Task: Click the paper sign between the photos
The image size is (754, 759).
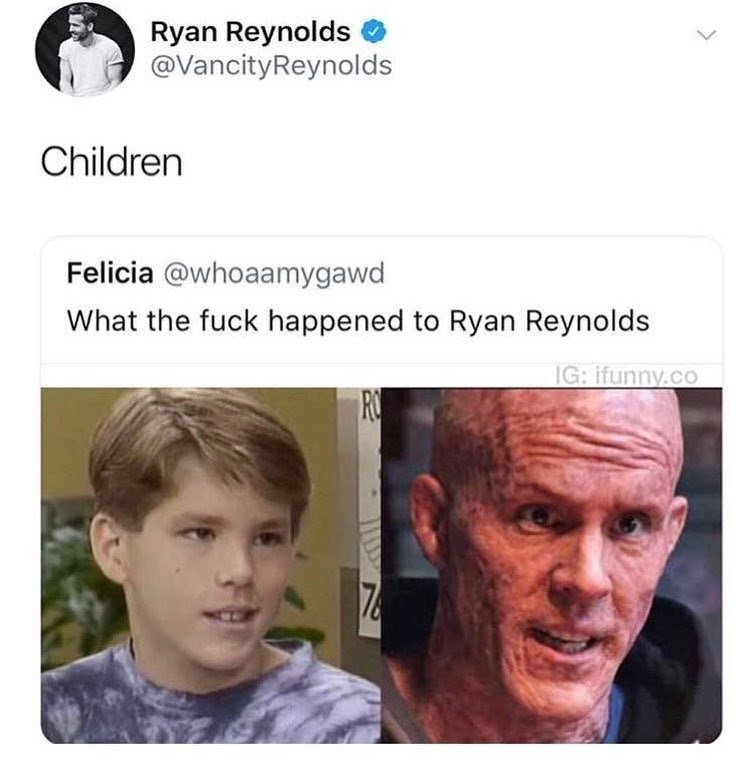Action: tap(369, 513)
